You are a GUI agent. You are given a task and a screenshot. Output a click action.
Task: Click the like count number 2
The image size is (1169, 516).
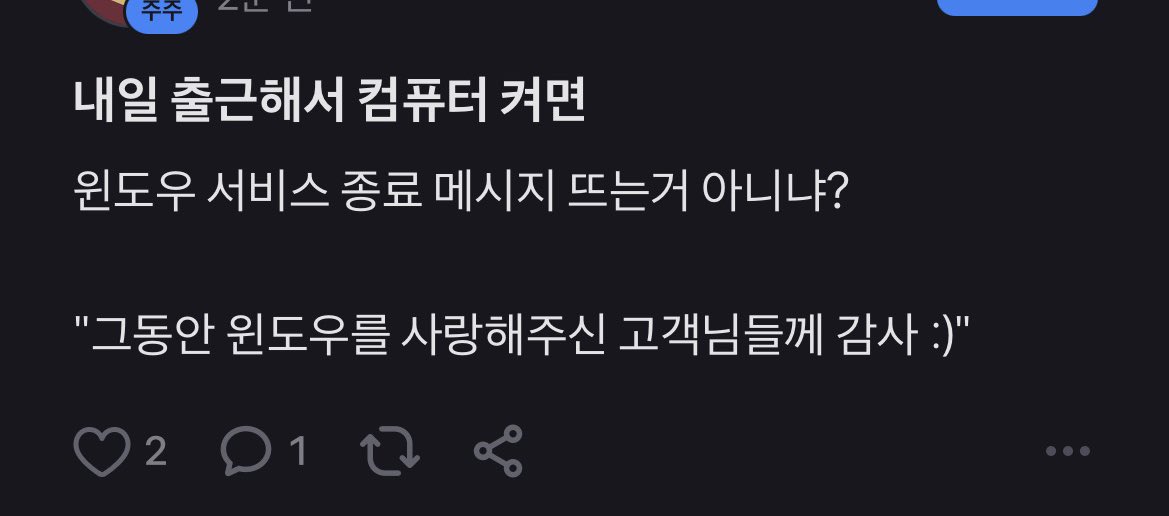point(155,451)
